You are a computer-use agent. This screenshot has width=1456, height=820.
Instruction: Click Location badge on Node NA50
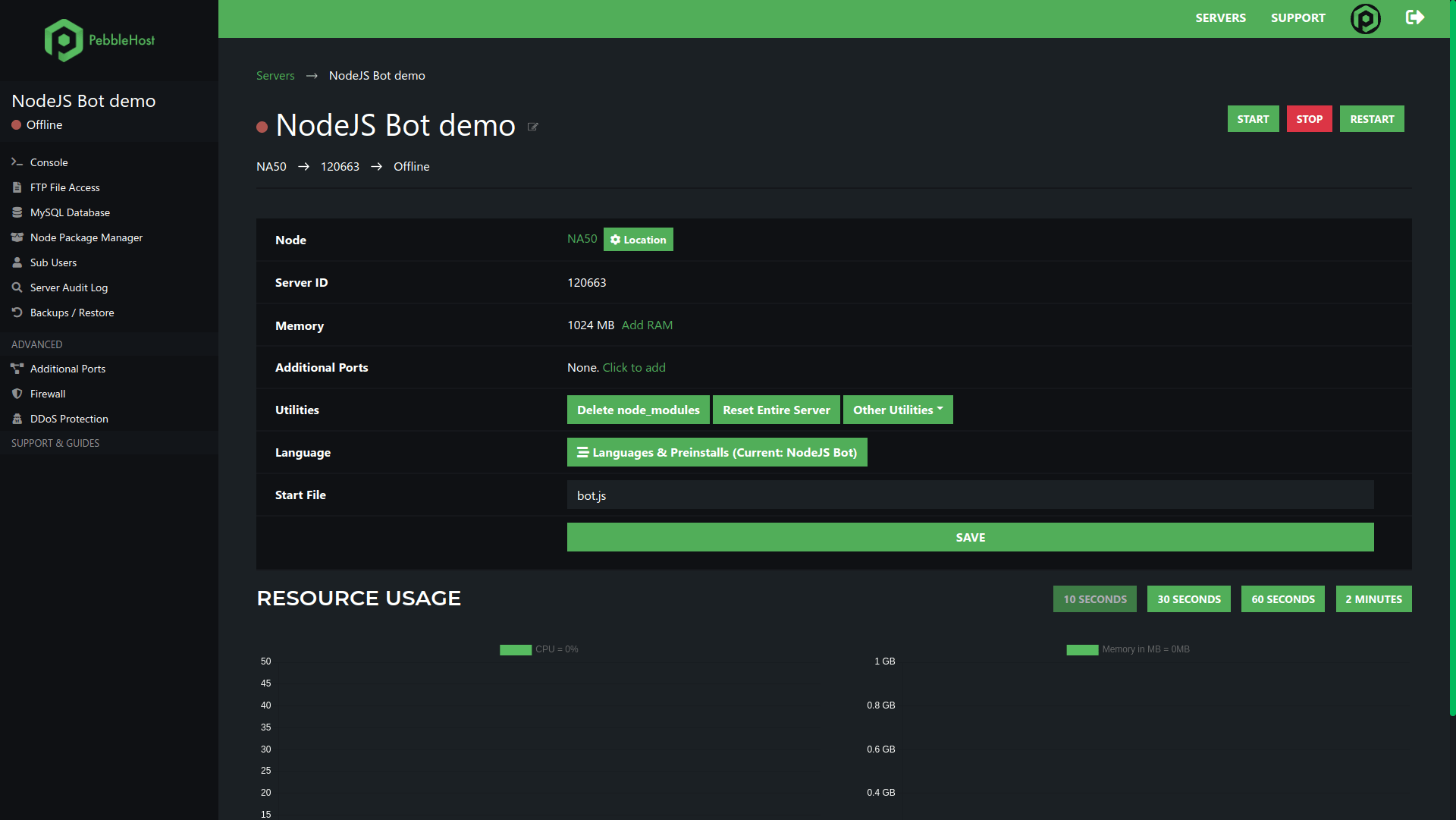638,239
